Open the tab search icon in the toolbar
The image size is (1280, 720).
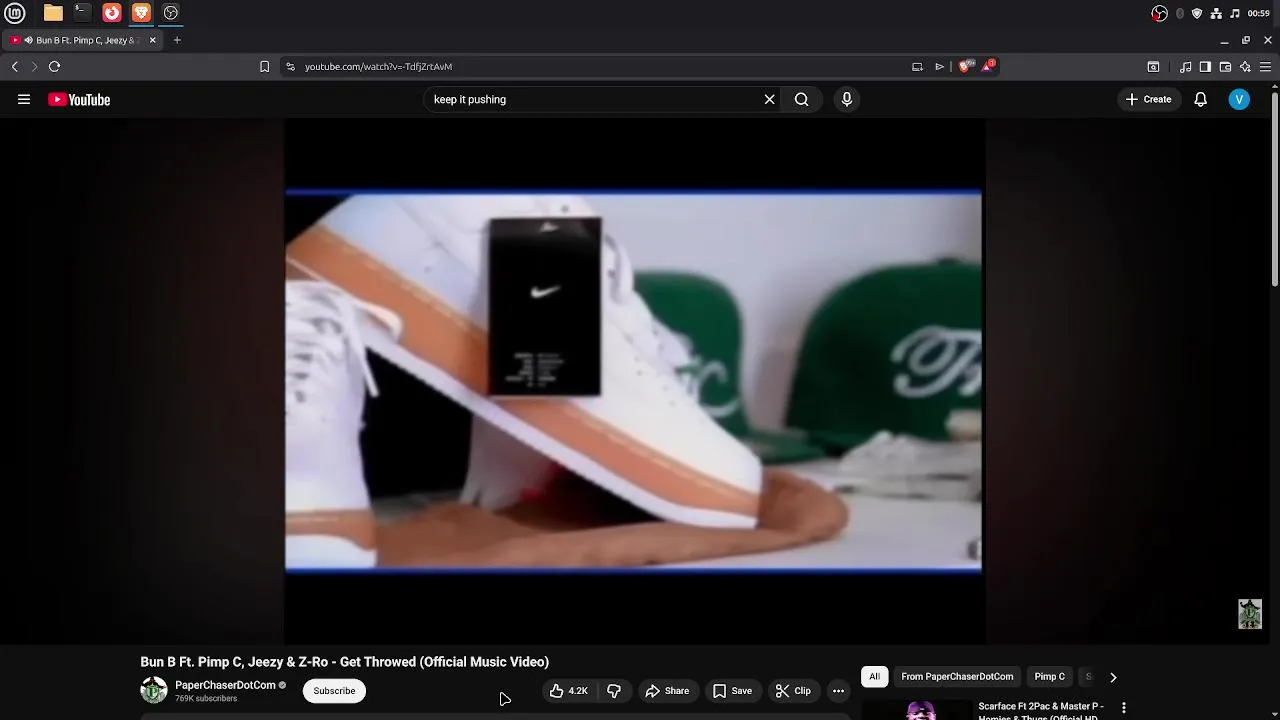[1153, 67]
